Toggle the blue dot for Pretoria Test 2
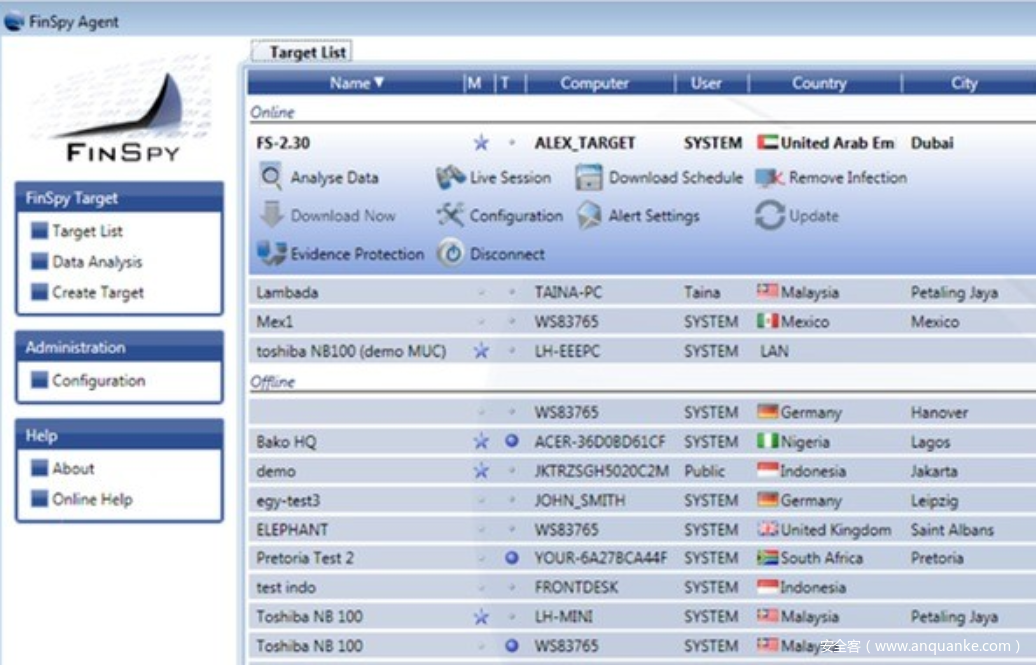 click(x=512, y=558)
